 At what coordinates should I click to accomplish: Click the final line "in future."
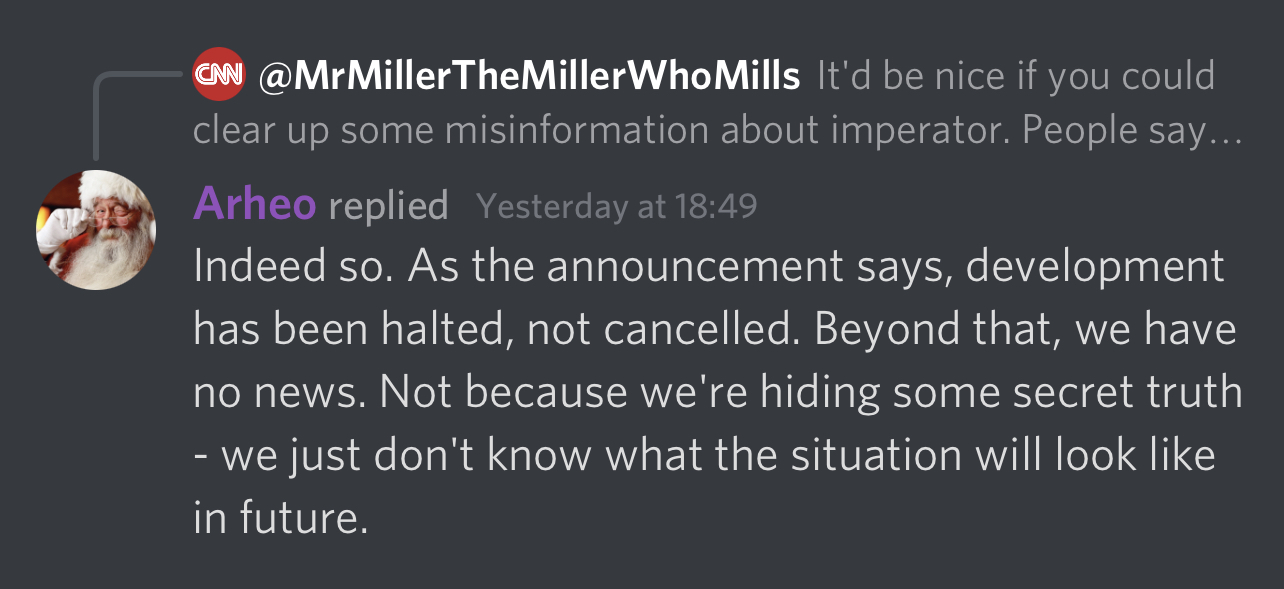coord(281,519)
